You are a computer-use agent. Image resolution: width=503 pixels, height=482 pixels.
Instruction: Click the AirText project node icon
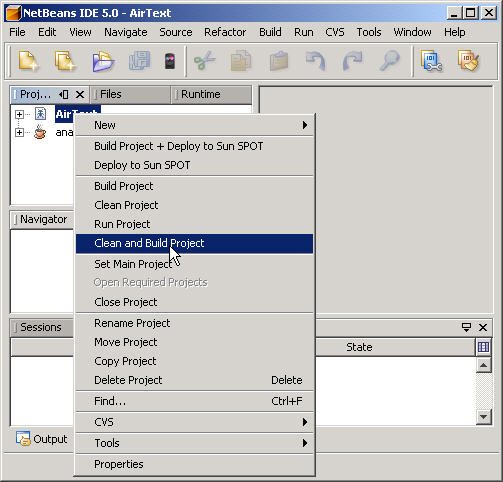click(41, 114)
